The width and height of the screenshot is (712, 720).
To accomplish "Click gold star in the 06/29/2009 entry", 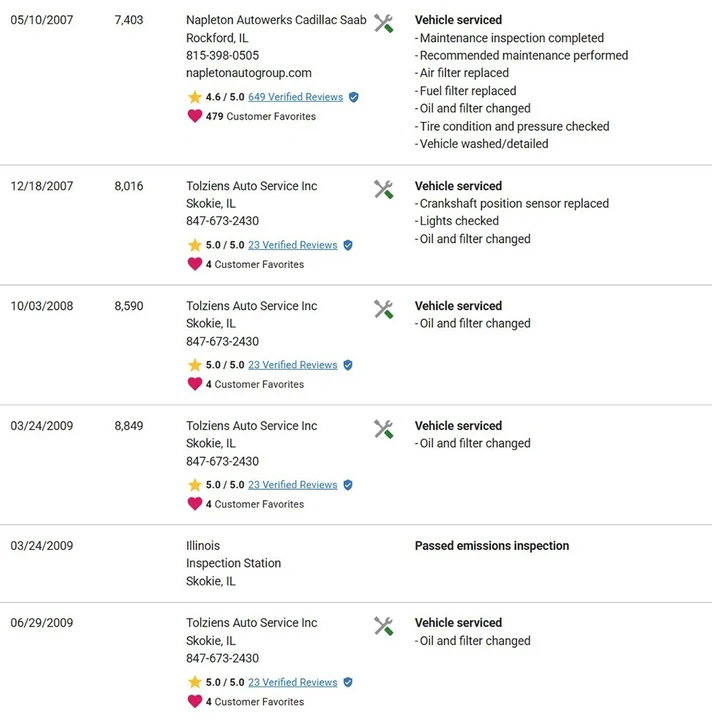I will pos(195,682).
